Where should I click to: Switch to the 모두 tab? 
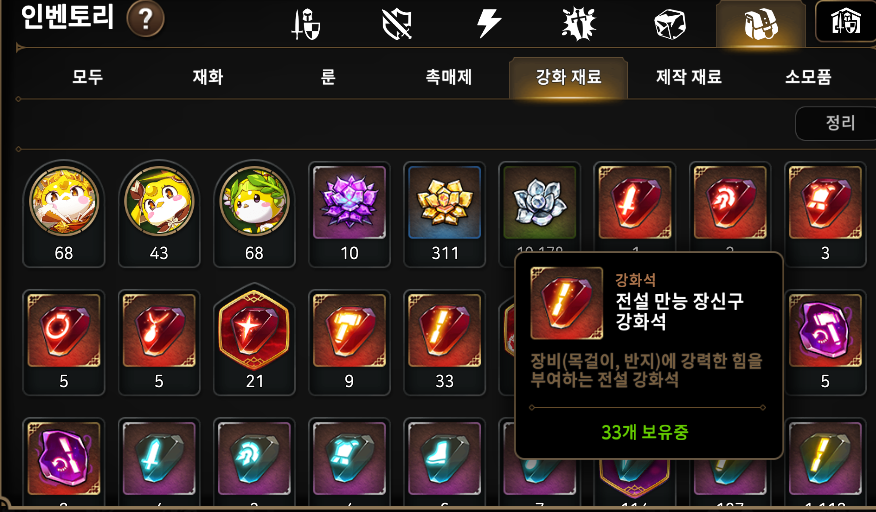tap(88, 77)
